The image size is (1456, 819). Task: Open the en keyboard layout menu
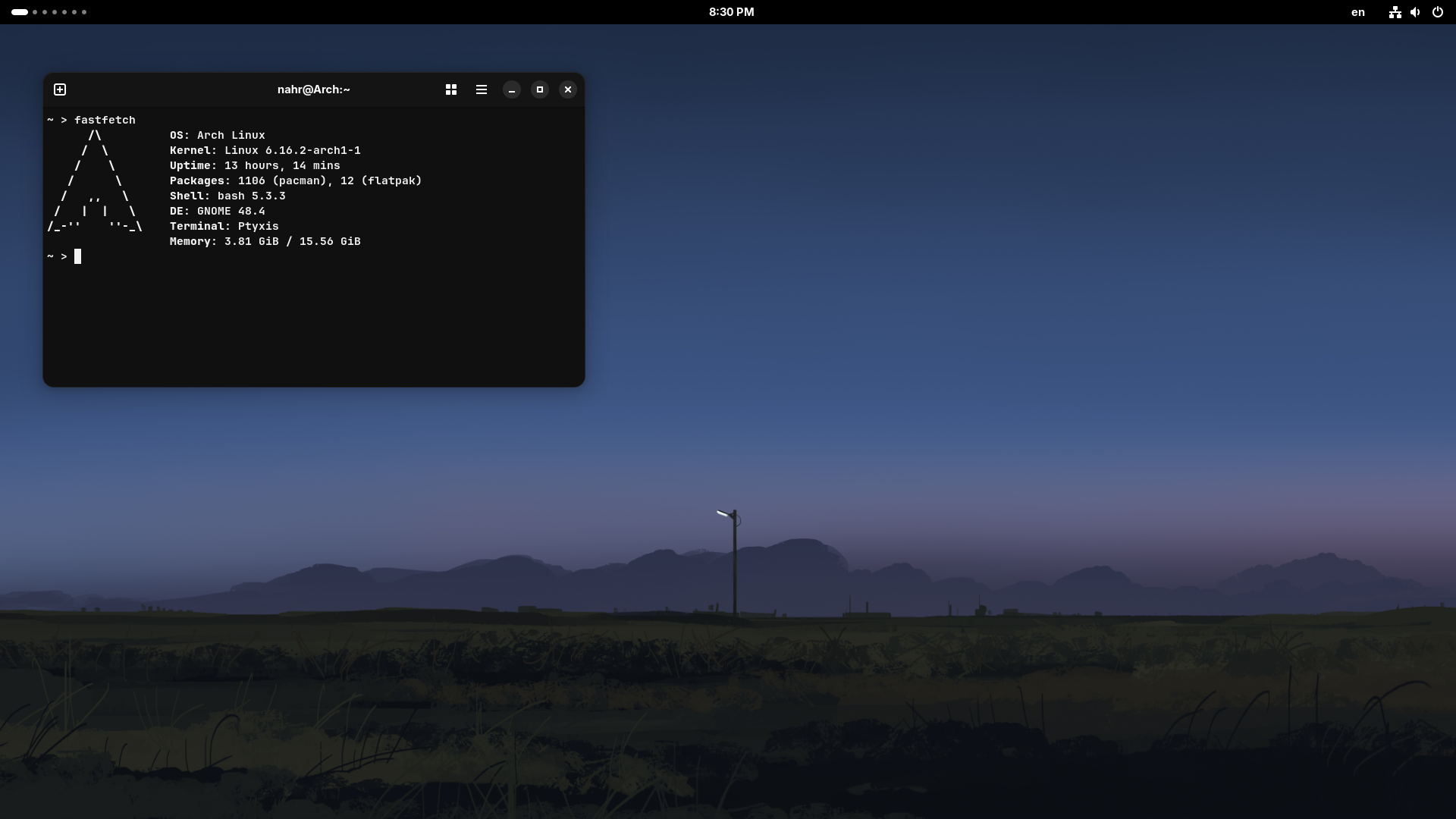(x=1358, y=12)
